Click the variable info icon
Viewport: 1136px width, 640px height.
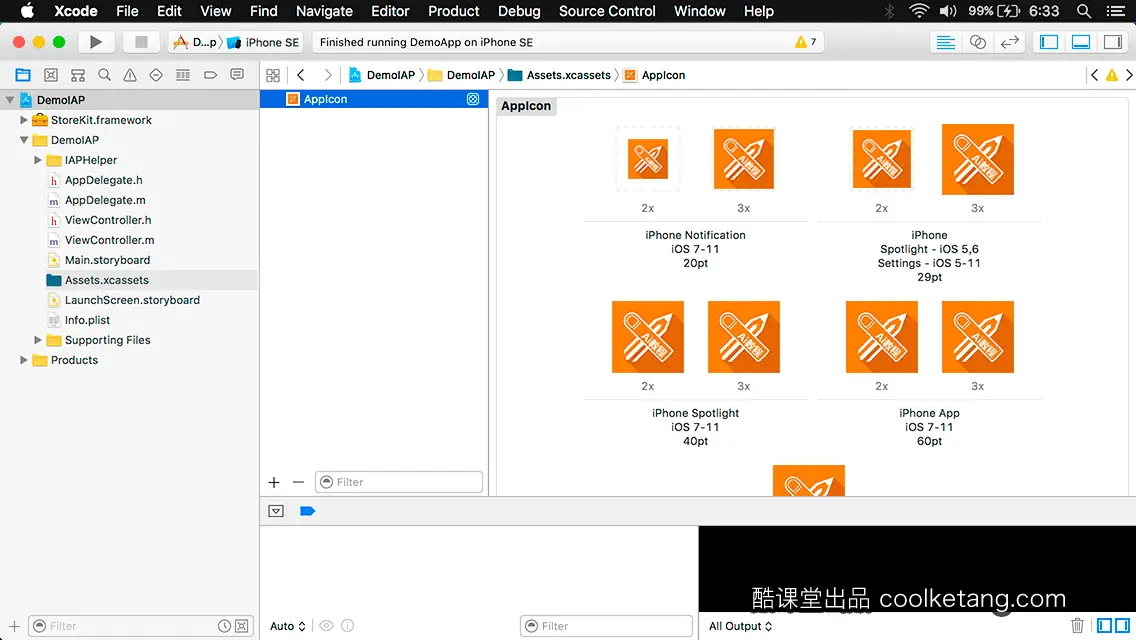[x=348, y=626]
